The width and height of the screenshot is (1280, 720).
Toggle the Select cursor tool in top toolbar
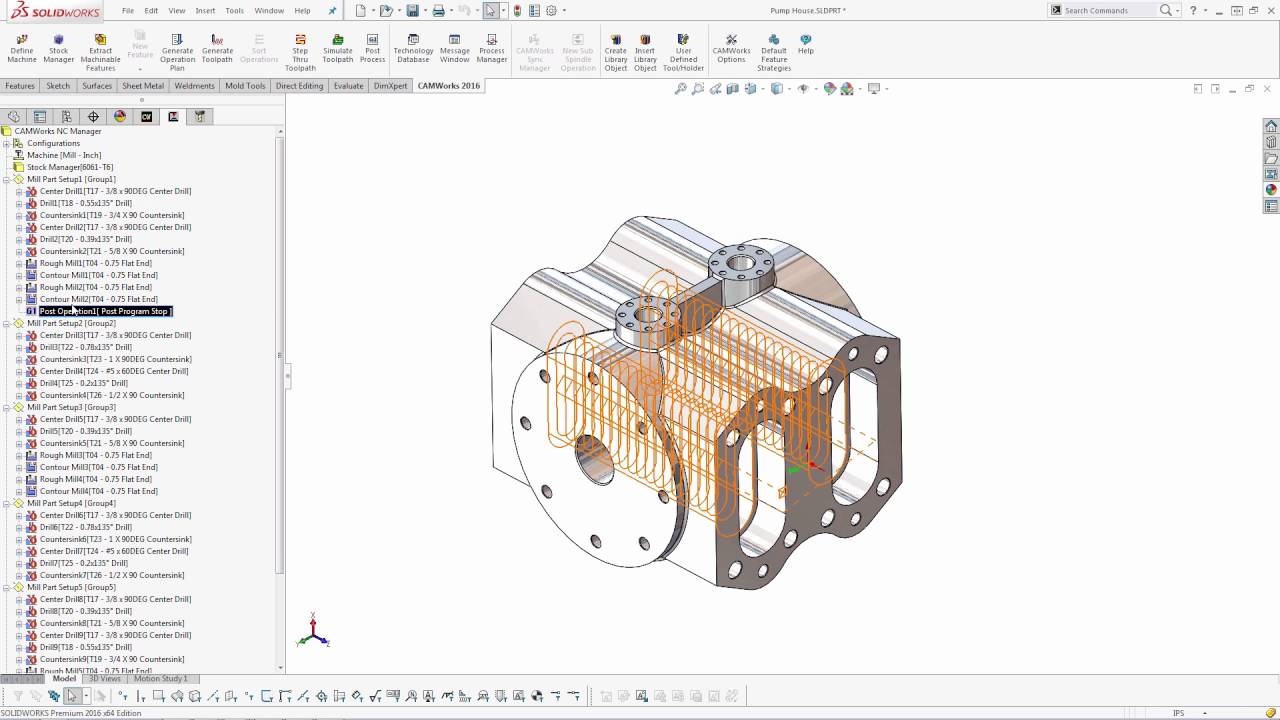tap(490, 10)
